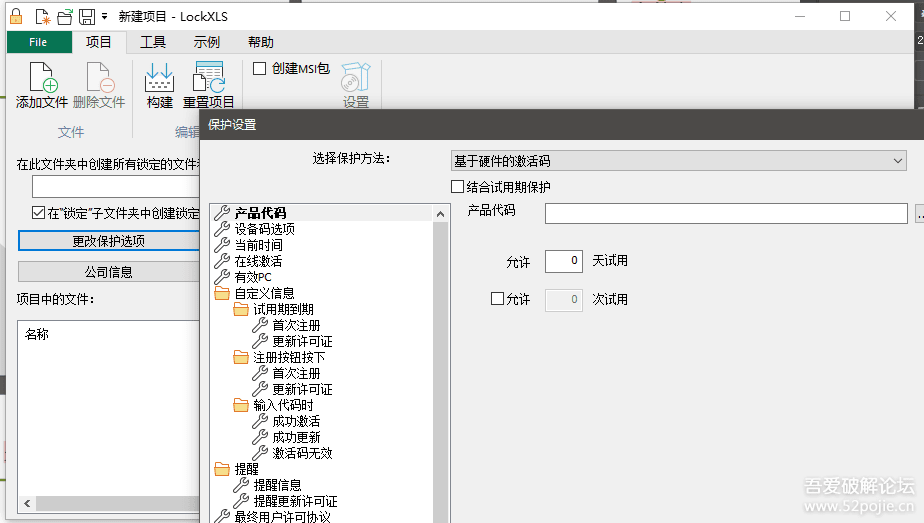Image resolution: width=924 pixels, height=523 pixels.
Task: Click the save floppy disk icon
Action: pos(87,16)
